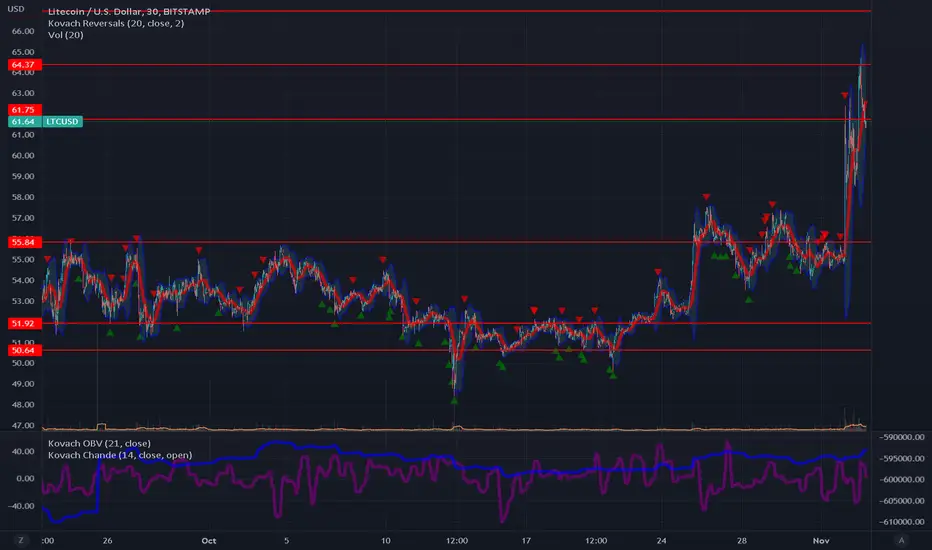Screen dimensions: 932x550
Task: Click the 24 date label on time axis
Action: [662, 540]
